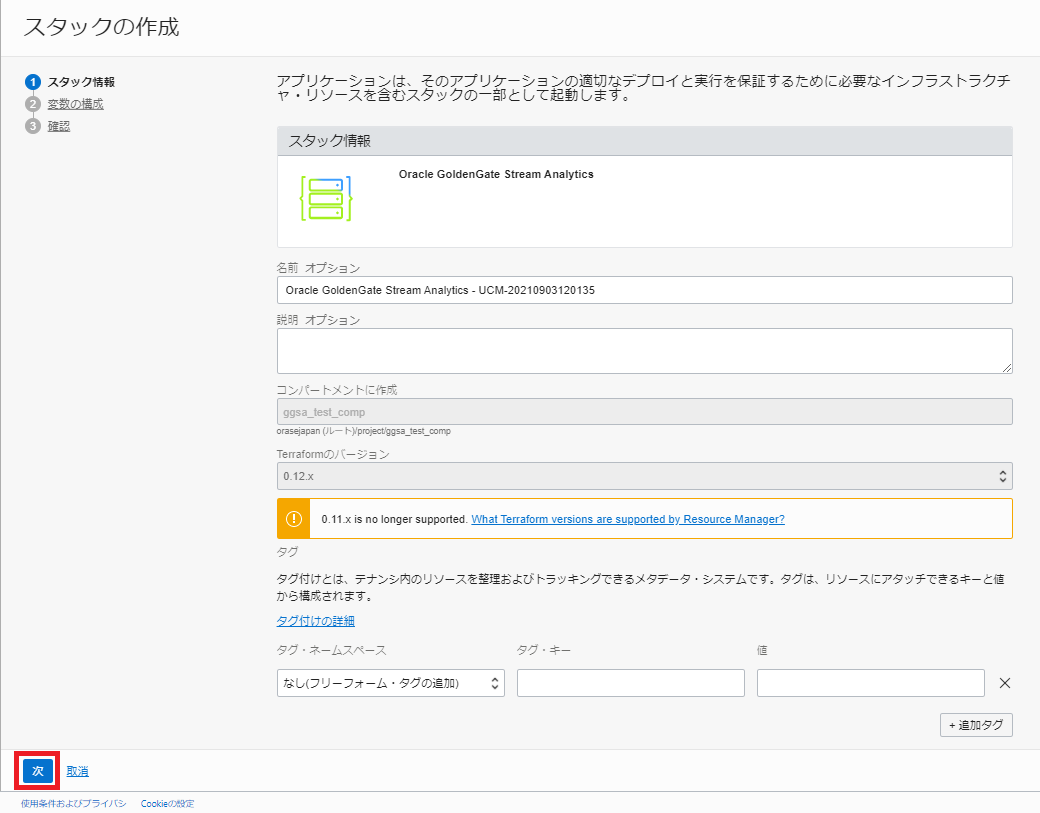1040x813 pixels.
Task: Click the tag 値 input field
Action: pyautogui.click(x=870, y=683)
